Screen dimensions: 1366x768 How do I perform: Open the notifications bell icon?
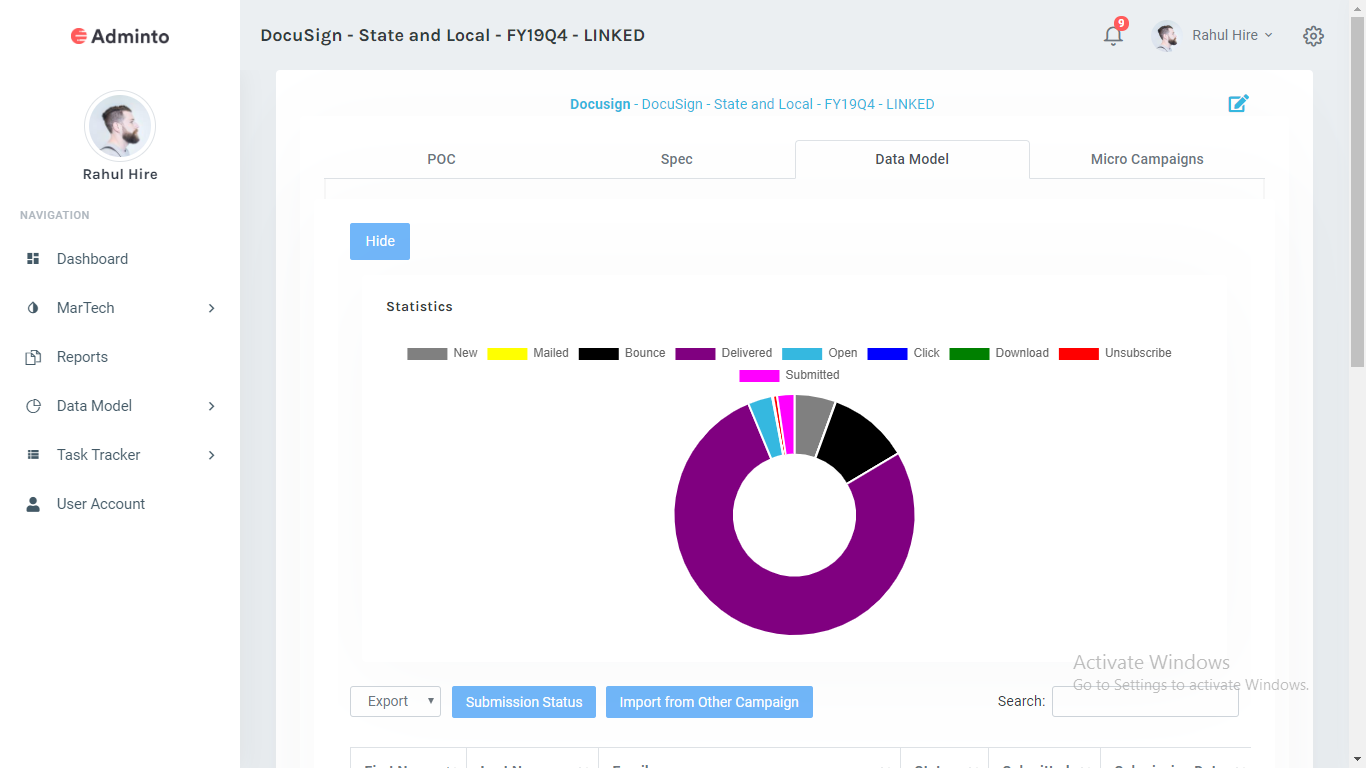pos(1113,36)
